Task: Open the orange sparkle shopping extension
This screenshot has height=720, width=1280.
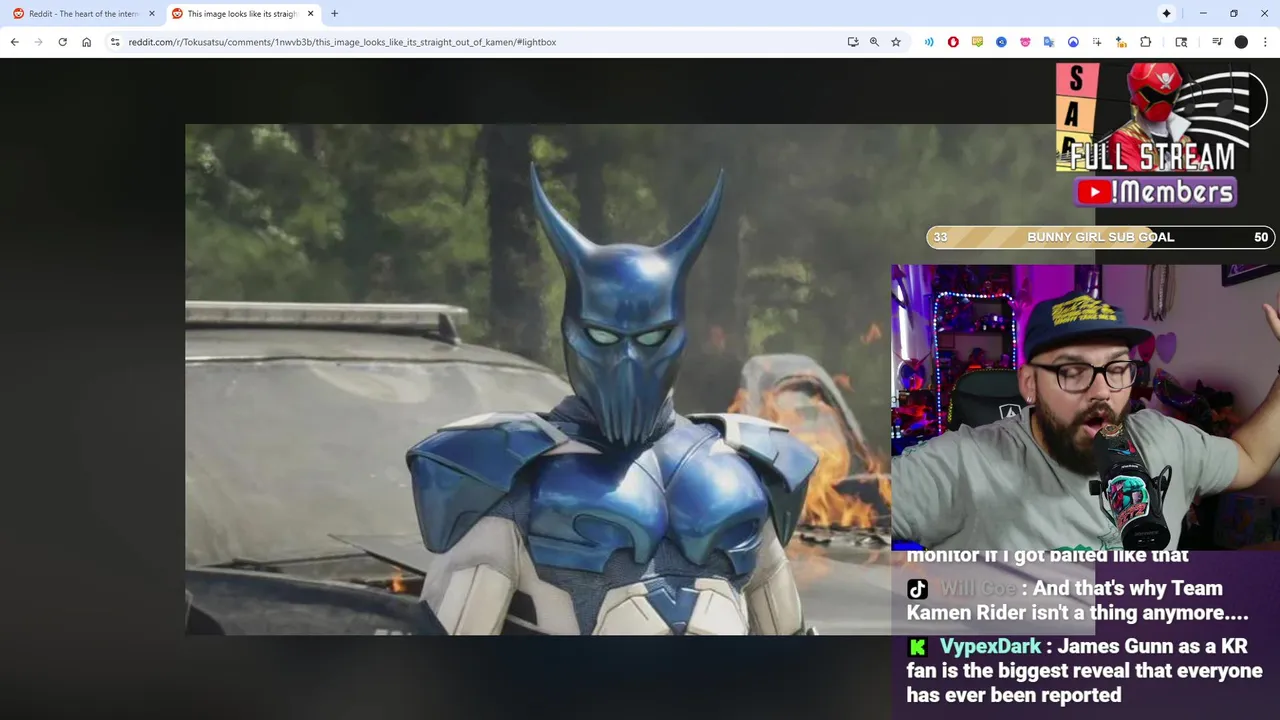Action: [1121, 42]
